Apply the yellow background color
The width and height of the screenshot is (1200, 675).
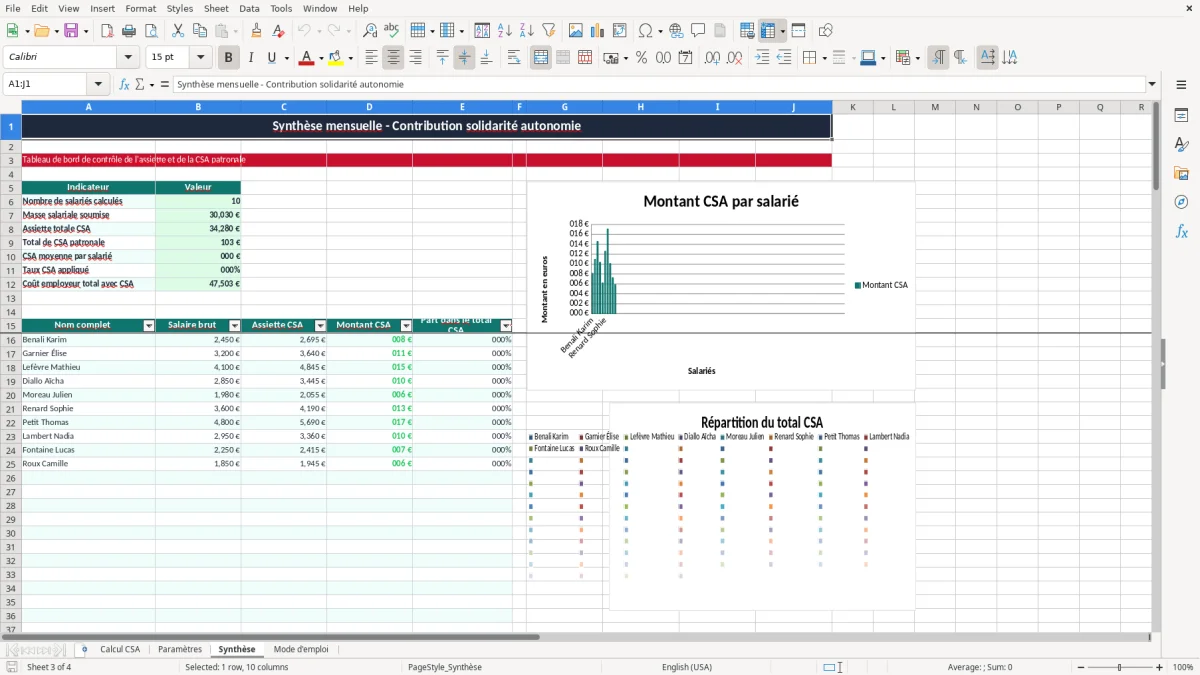tap(336, 58)
